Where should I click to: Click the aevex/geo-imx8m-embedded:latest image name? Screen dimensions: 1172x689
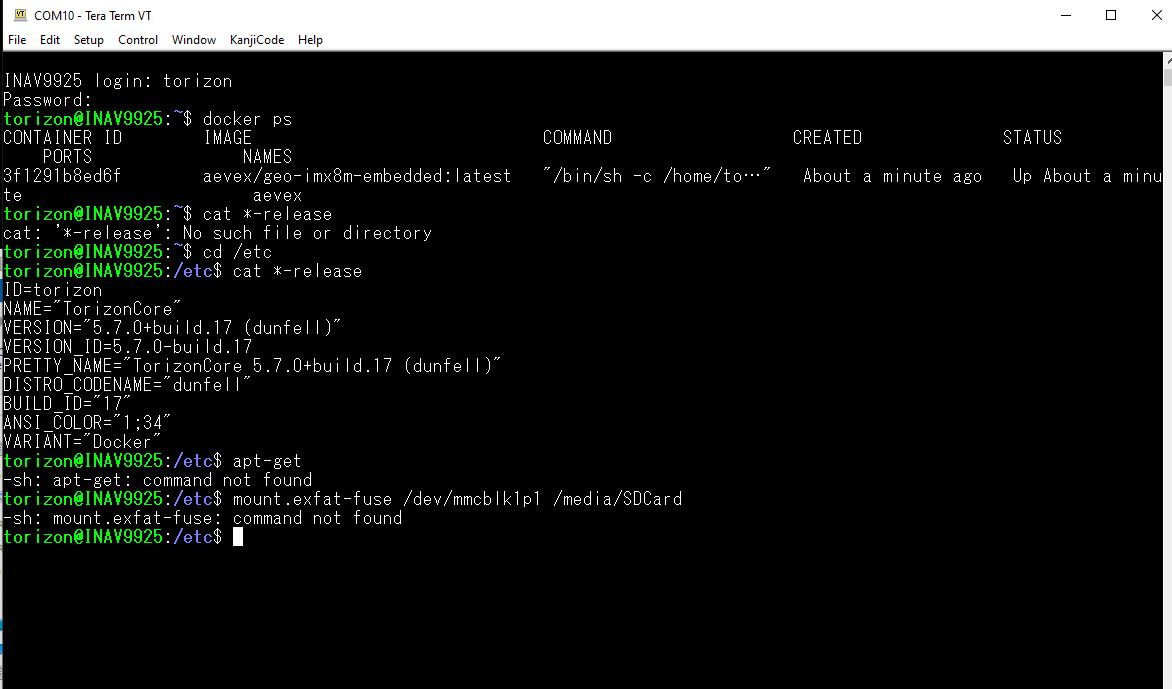[357, 176]
